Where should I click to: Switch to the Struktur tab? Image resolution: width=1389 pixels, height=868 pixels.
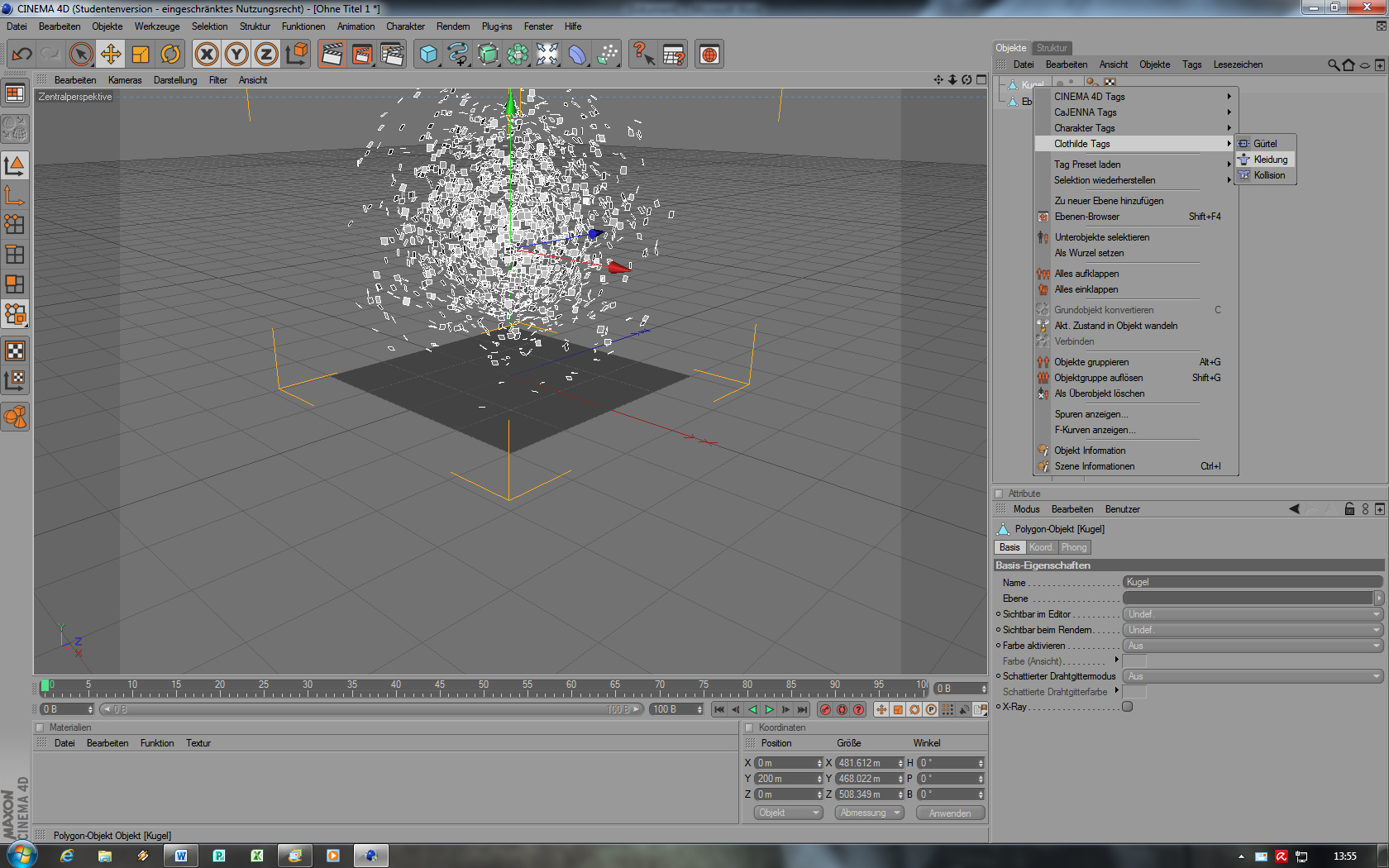(1052, 48)
